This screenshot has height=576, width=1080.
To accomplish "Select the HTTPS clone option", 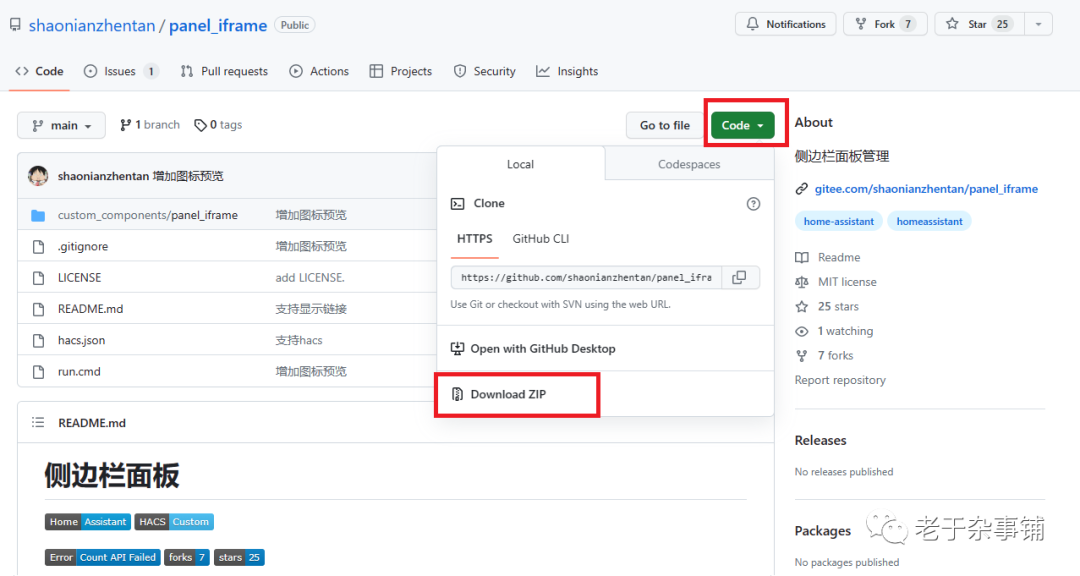I will click(x=475, y=239).
